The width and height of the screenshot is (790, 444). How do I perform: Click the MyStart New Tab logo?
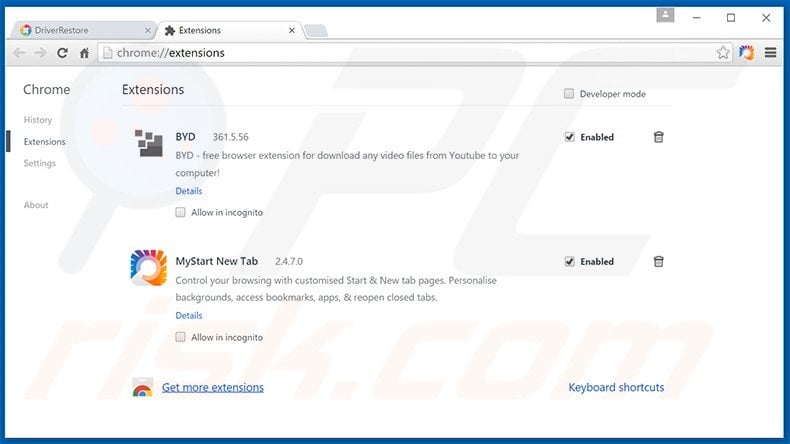[x=149, y=268]
